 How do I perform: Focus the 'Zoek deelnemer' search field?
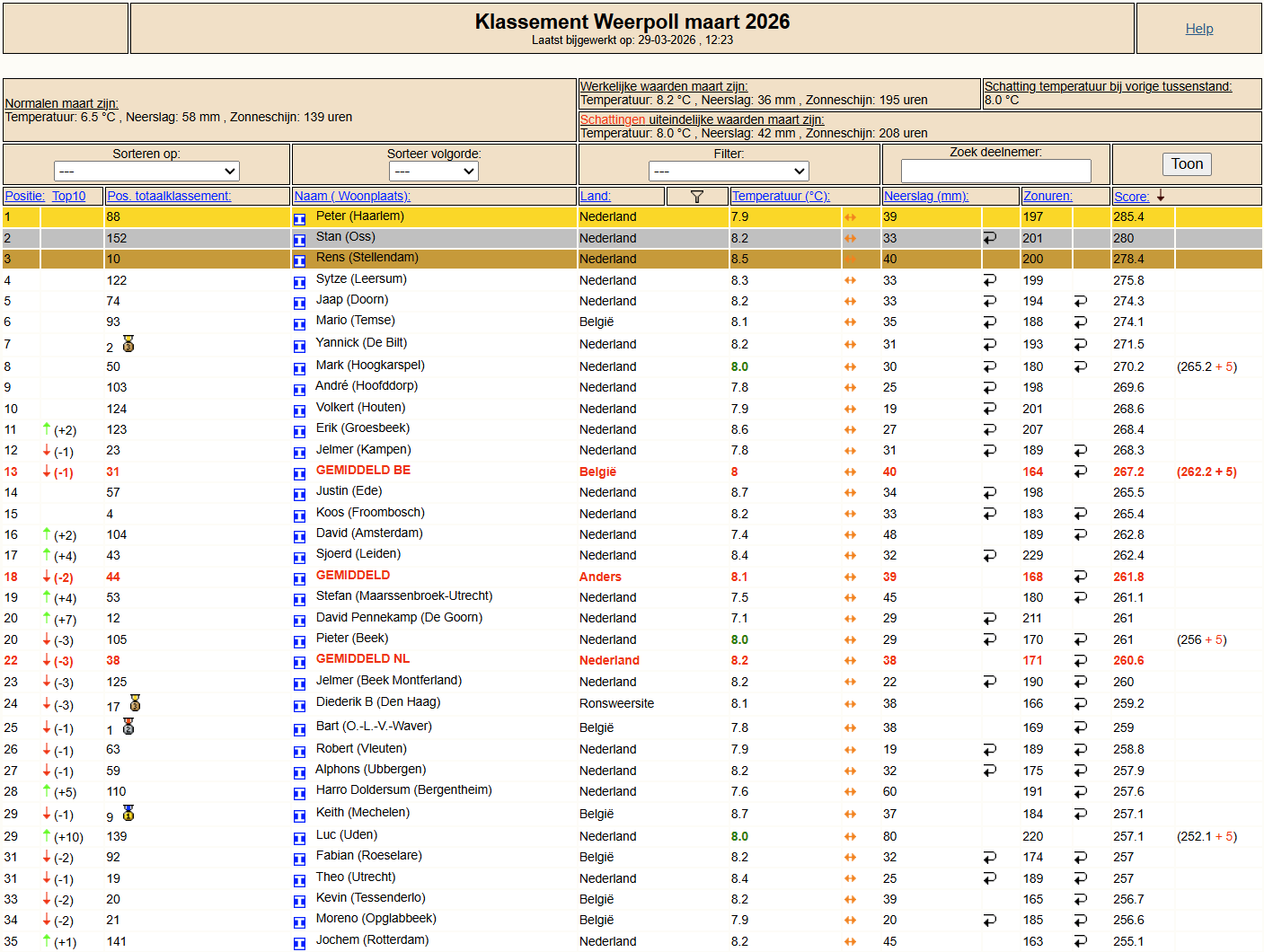point(995,171)
